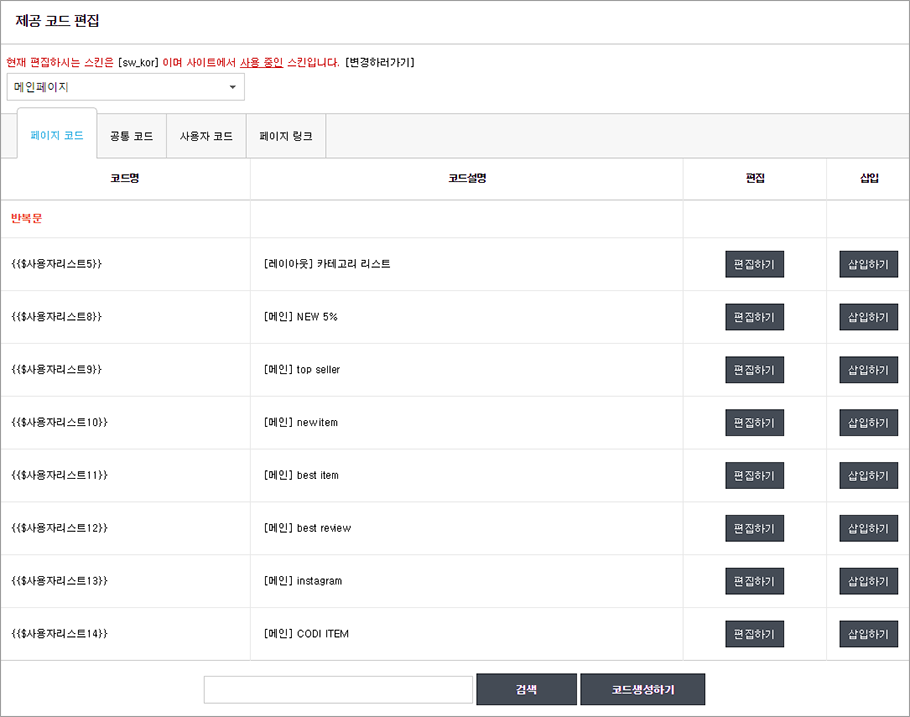This screenshot has height=717, width=910.
Task: Click 삽입하기 for 카테고리 리스트 row
Action: (x=868, y=264)
